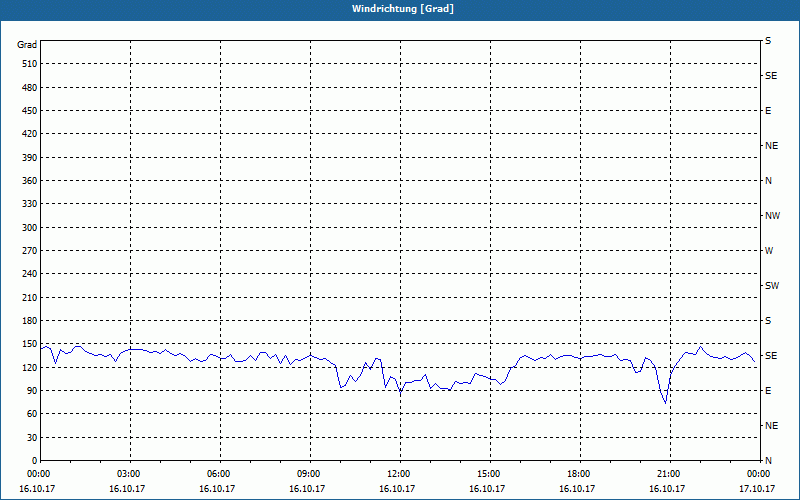This screenshot has height=500, width=800.
Task: Click the "E" compass label beside 450 gridline
Action: click(x=768, y=111)
